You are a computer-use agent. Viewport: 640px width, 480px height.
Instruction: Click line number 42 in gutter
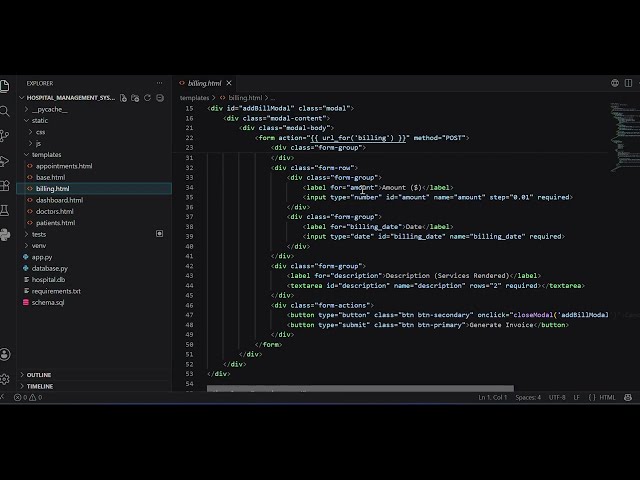click(189, 266)
